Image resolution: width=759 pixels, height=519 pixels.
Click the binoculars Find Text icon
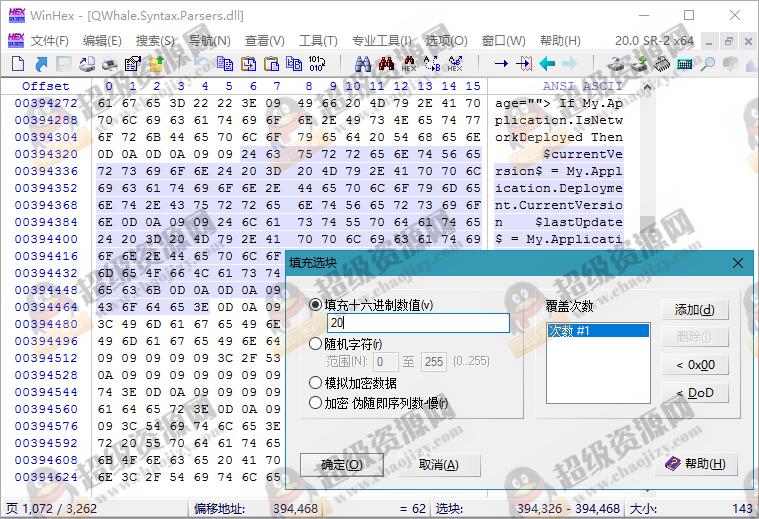pyautogui.click(x=362, y=64)
